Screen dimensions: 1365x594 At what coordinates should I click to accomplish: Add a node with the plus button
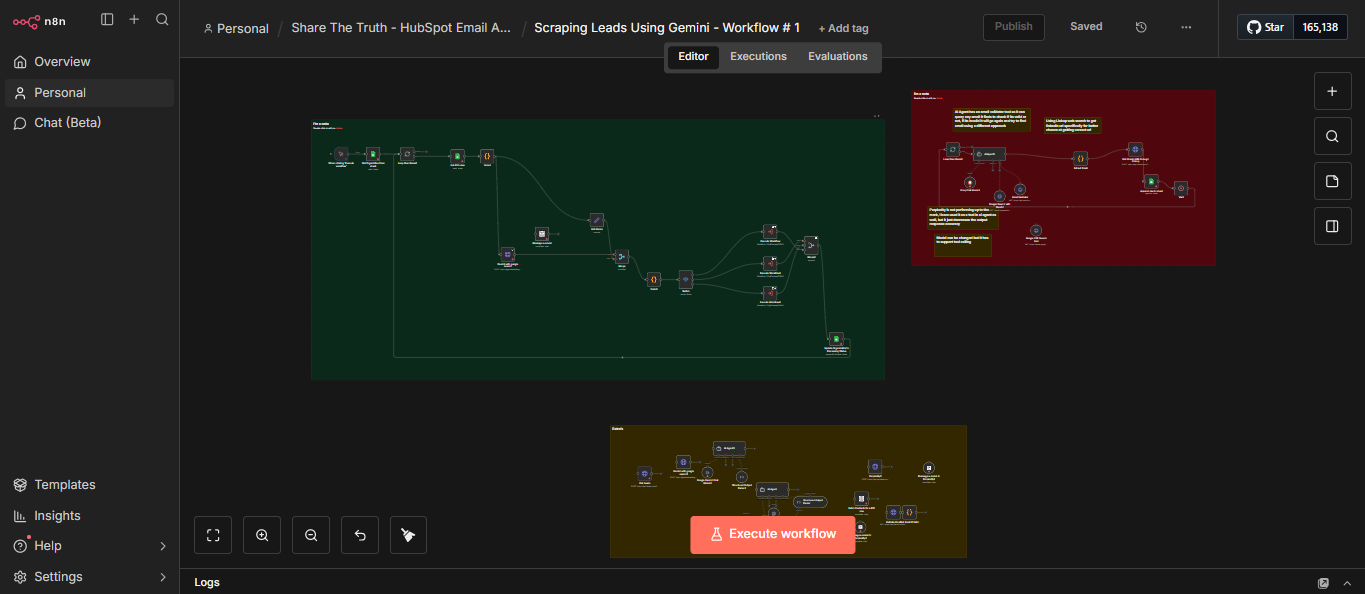[x=1331, y=91]
